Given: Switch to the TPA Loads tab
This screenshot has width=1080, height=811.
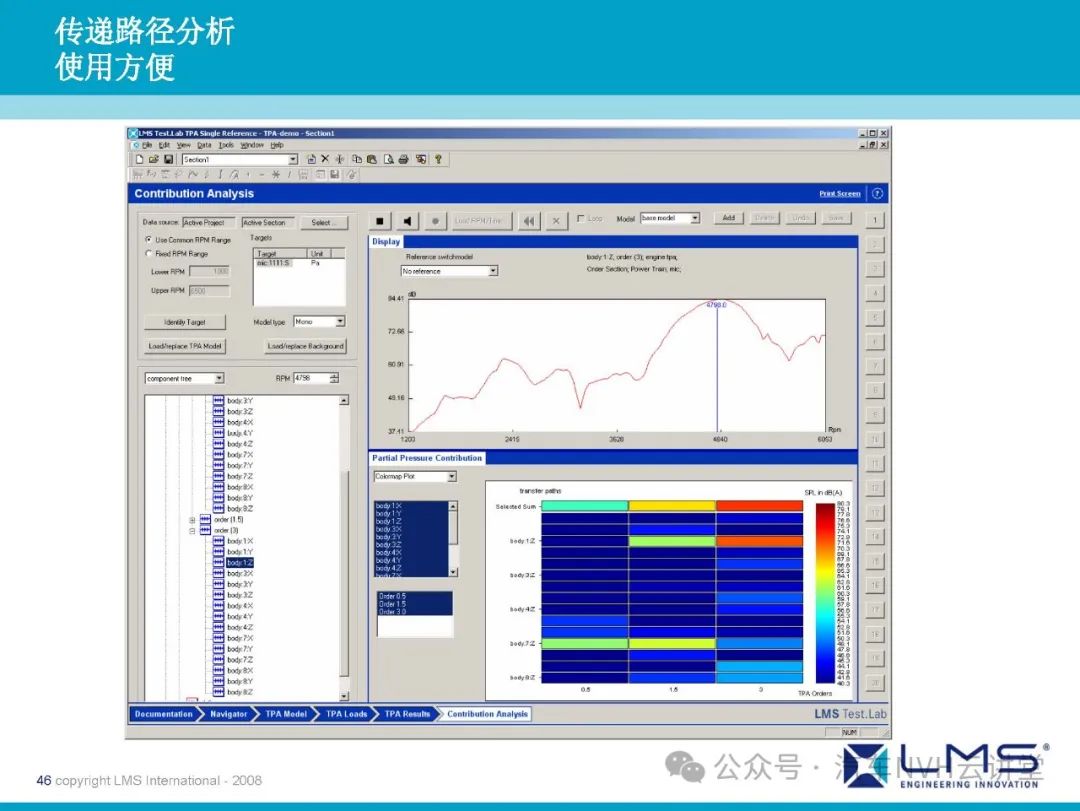Looking at the screenshot, I should click(347, 714).
